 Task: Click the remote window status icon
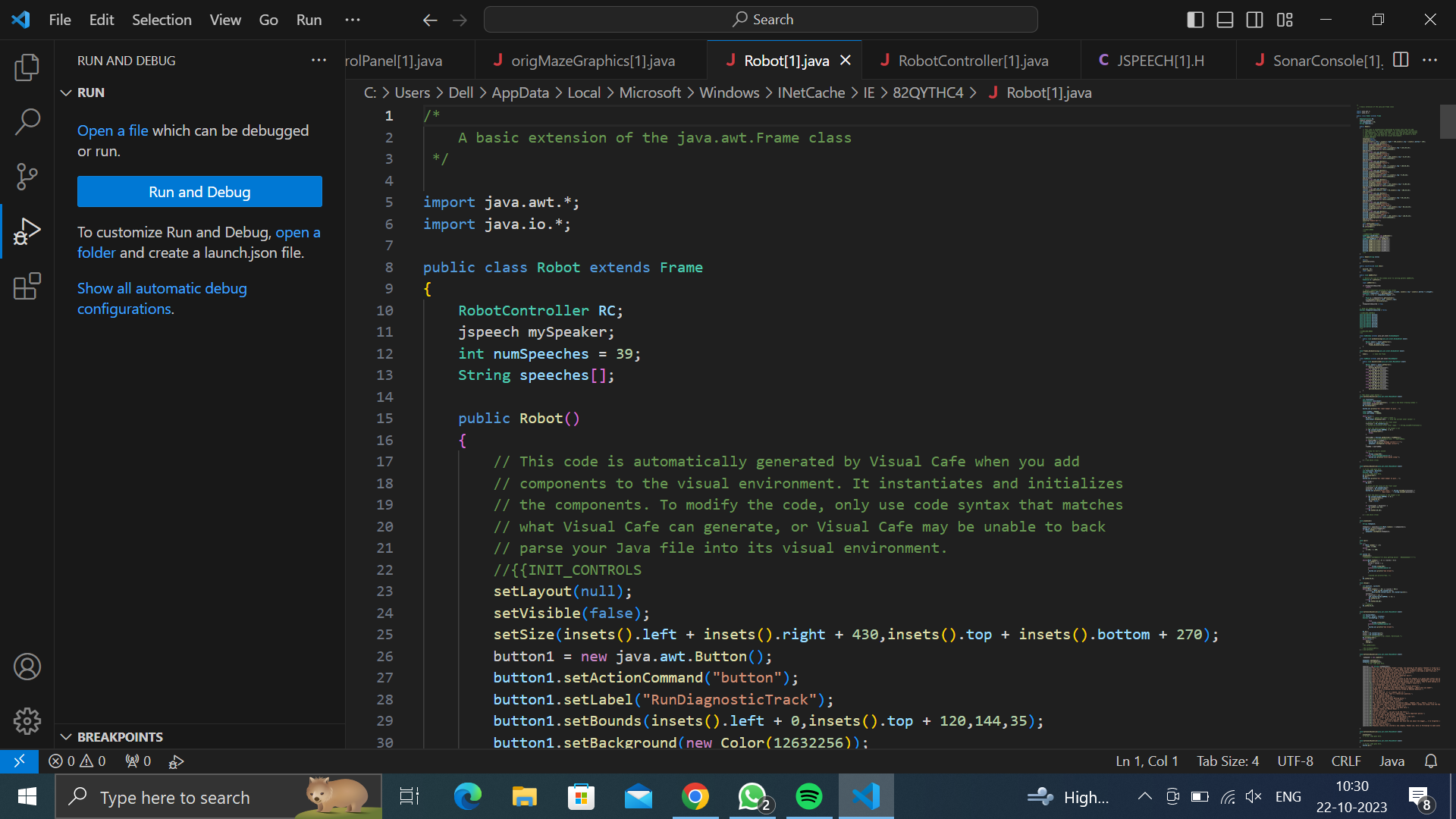(19, 761)
